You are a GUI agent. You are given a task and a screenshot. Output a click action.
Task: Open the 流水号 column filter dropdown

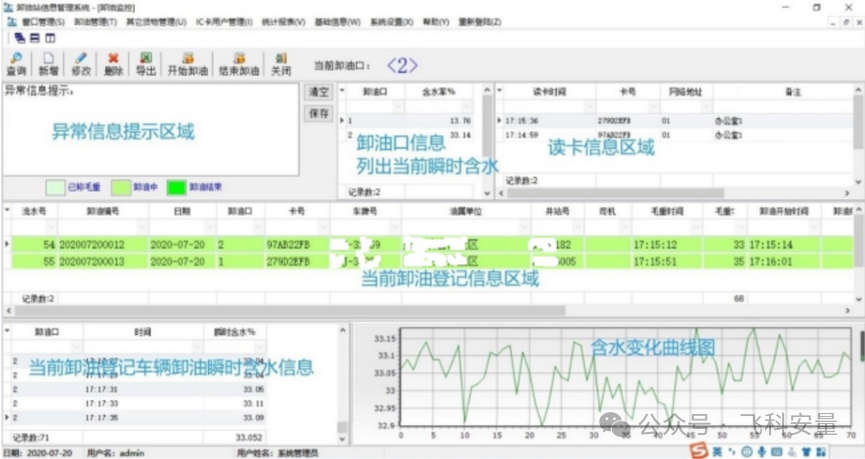[x=51, y=227]
